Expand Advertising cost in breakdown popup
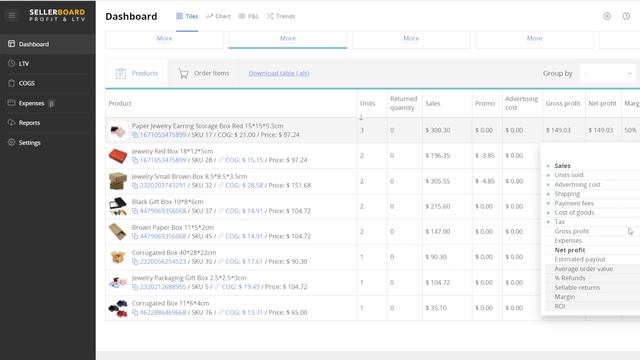The width and height of the screenshot is (640, 360). click(x=548, y=184)
